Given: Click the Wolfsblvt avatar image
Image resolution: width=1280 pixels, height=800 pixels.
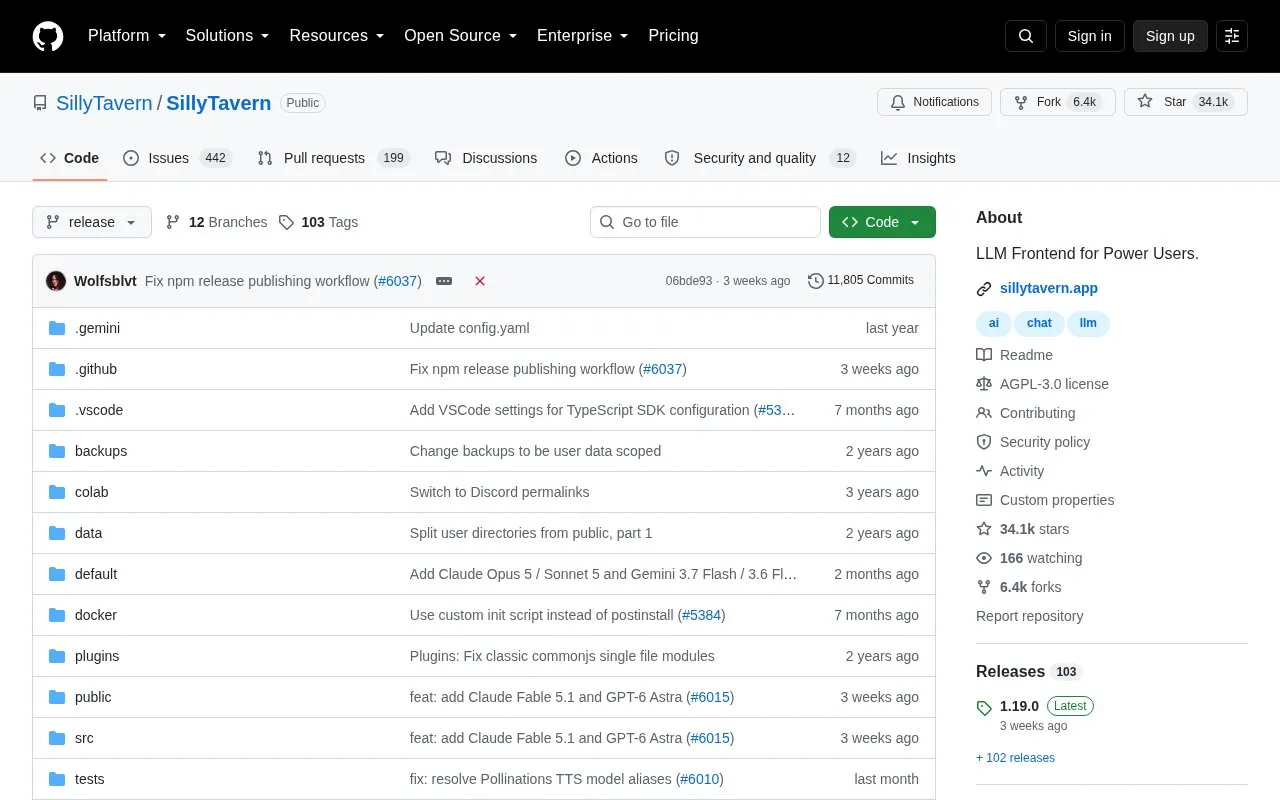Looking at the screenshot, I should coord(56,281).
